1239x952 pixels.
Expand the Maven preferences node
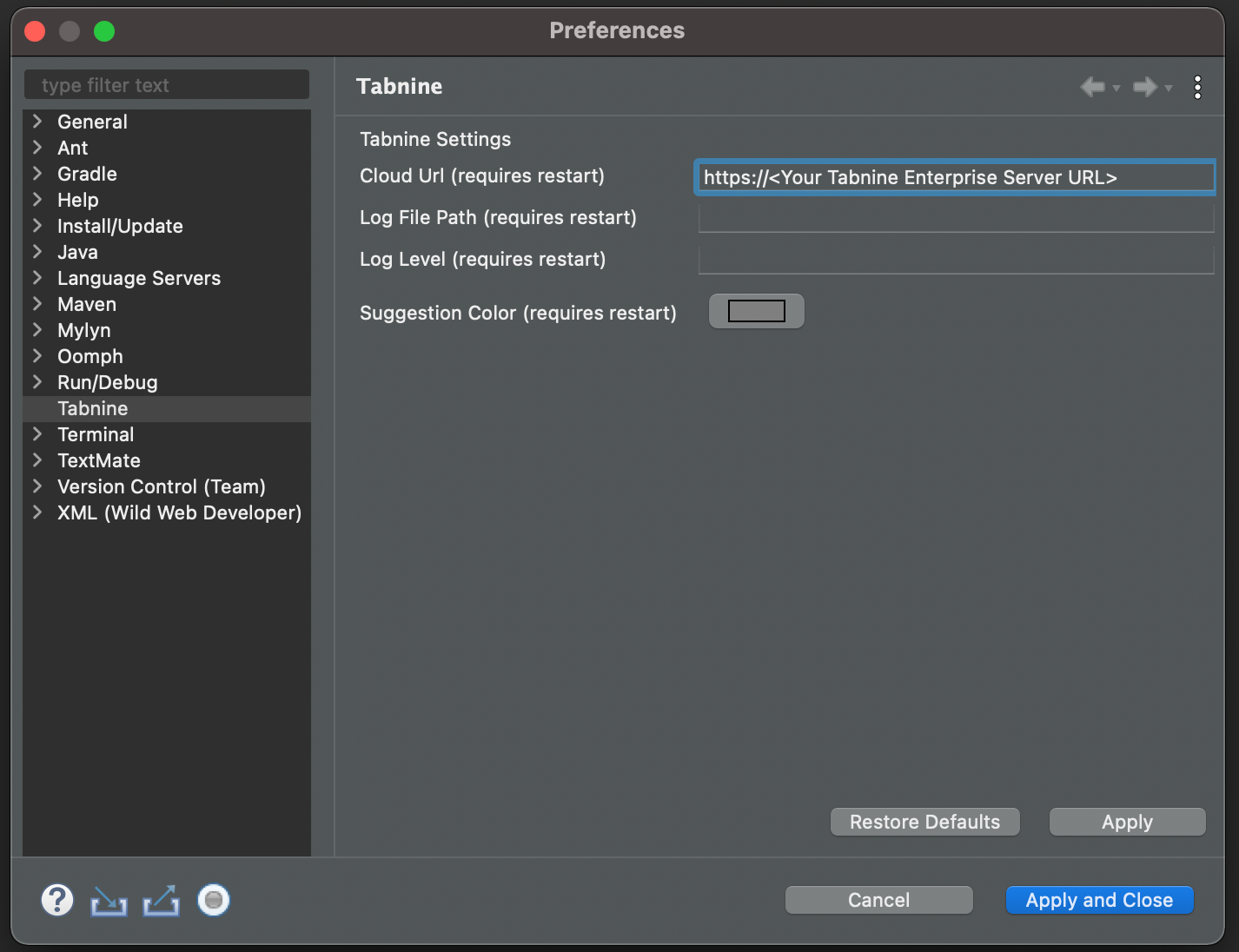click(37, 304)
